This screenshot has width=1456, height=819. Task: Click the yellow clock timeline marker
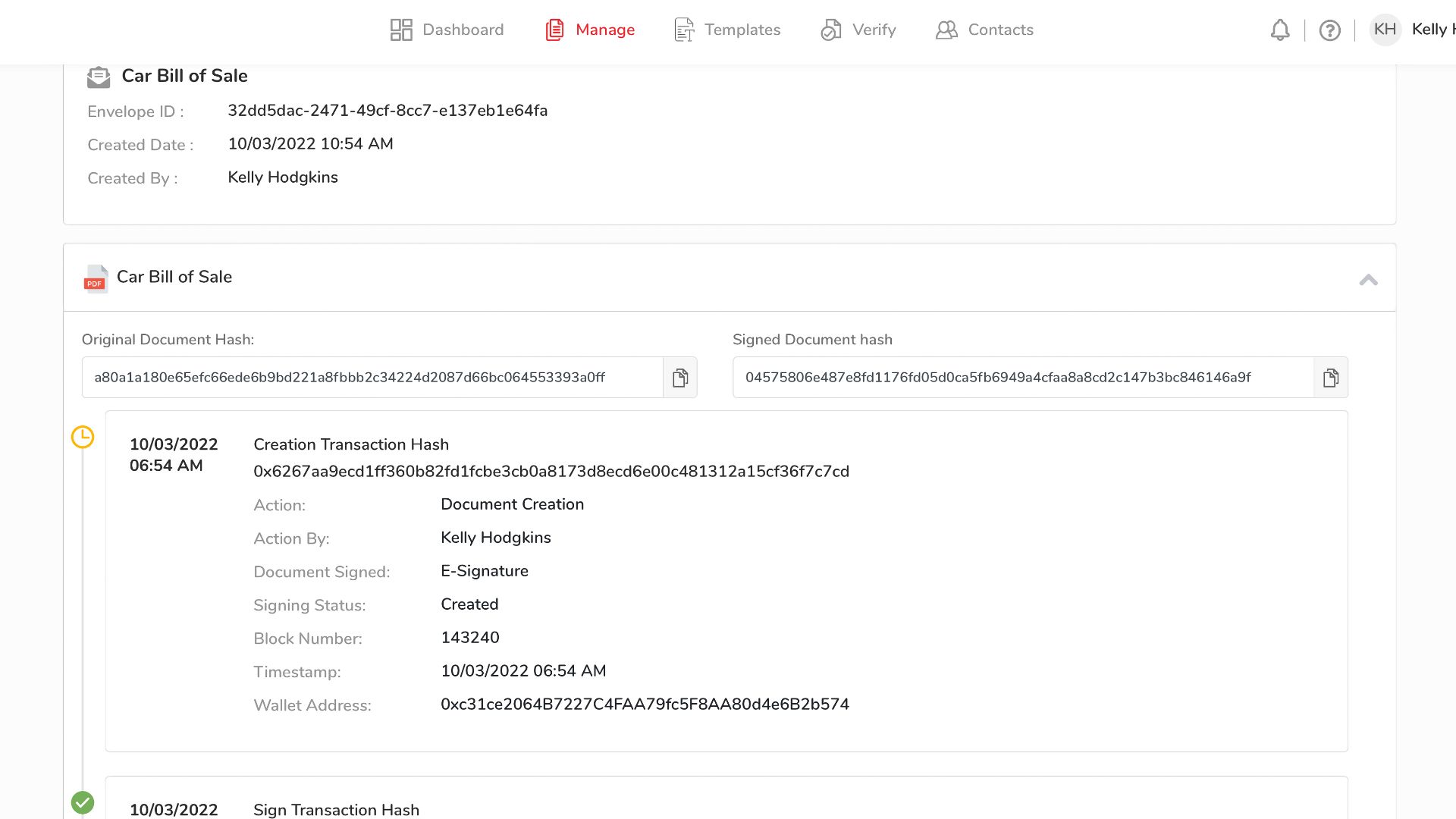(83, 437)
